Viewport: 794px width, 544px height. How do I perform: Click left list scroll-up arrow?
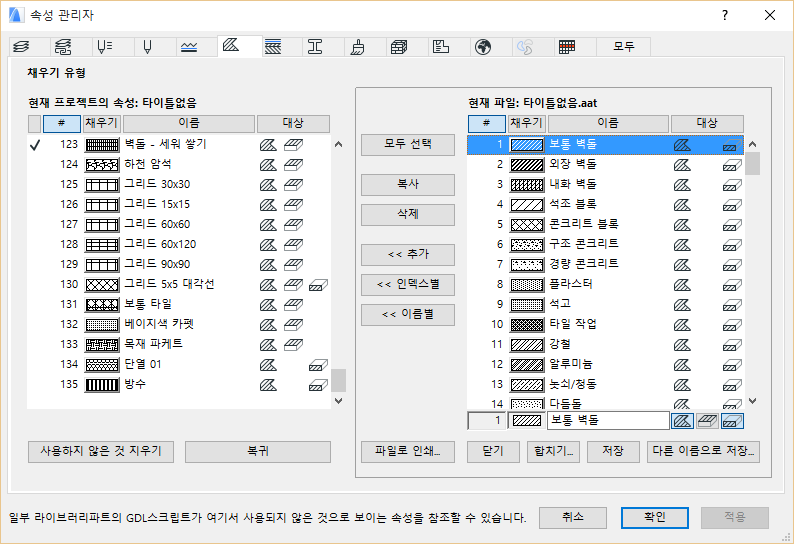point(339,144)
